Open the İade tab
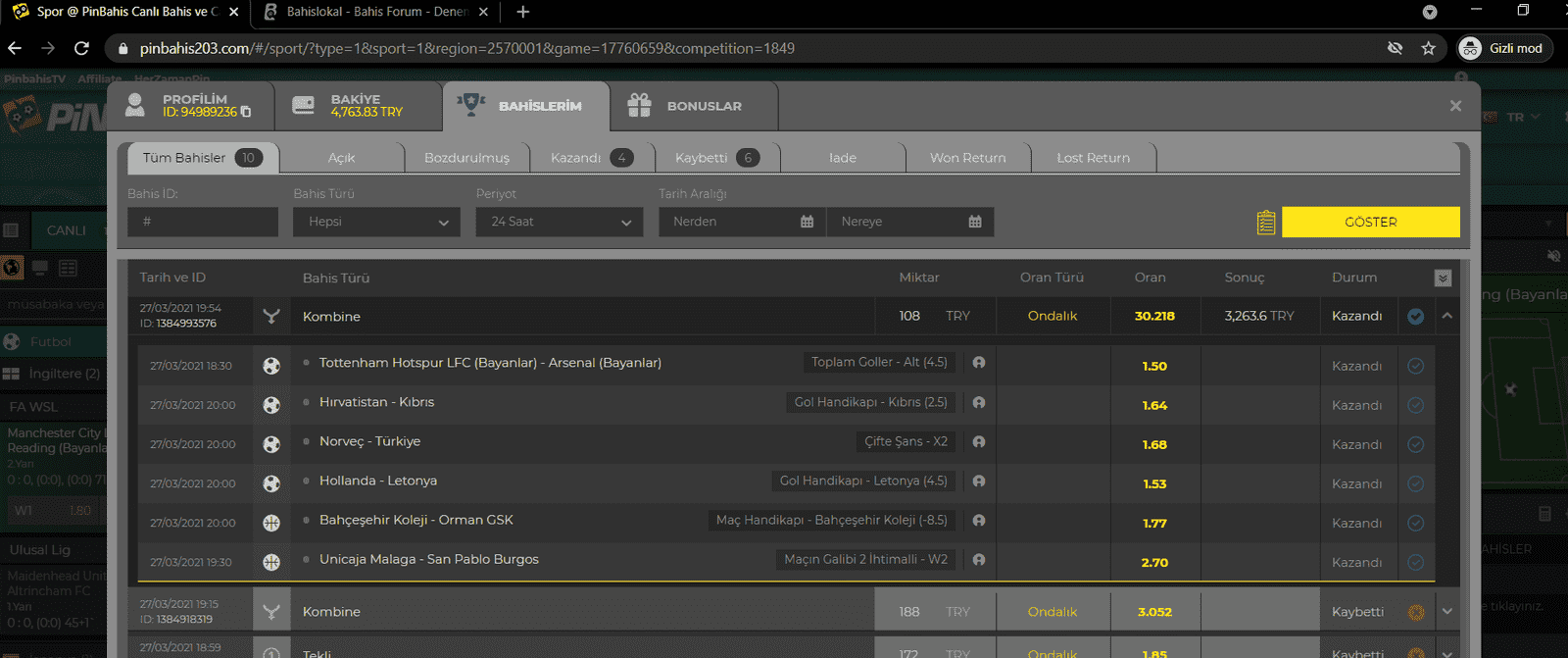The width and height of the screenshot is (1568, 658). point(843,158)
